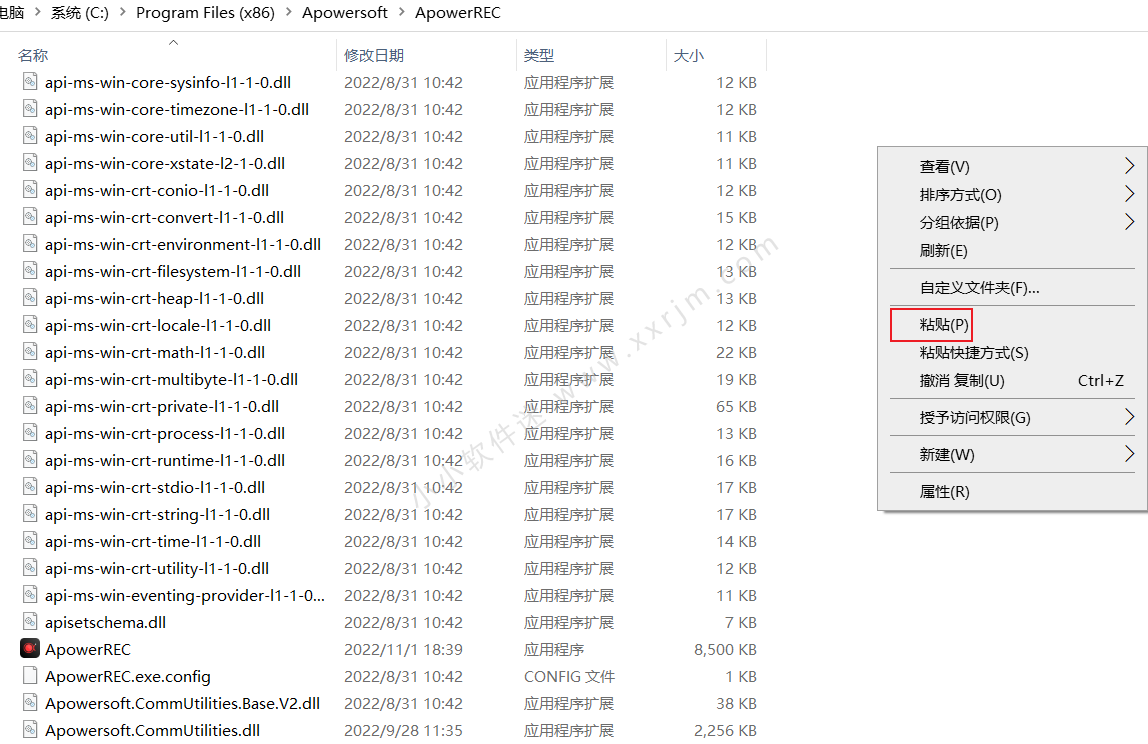
Task: Navigate to Apowersoft breadcrumb
Action: (345, 12)
